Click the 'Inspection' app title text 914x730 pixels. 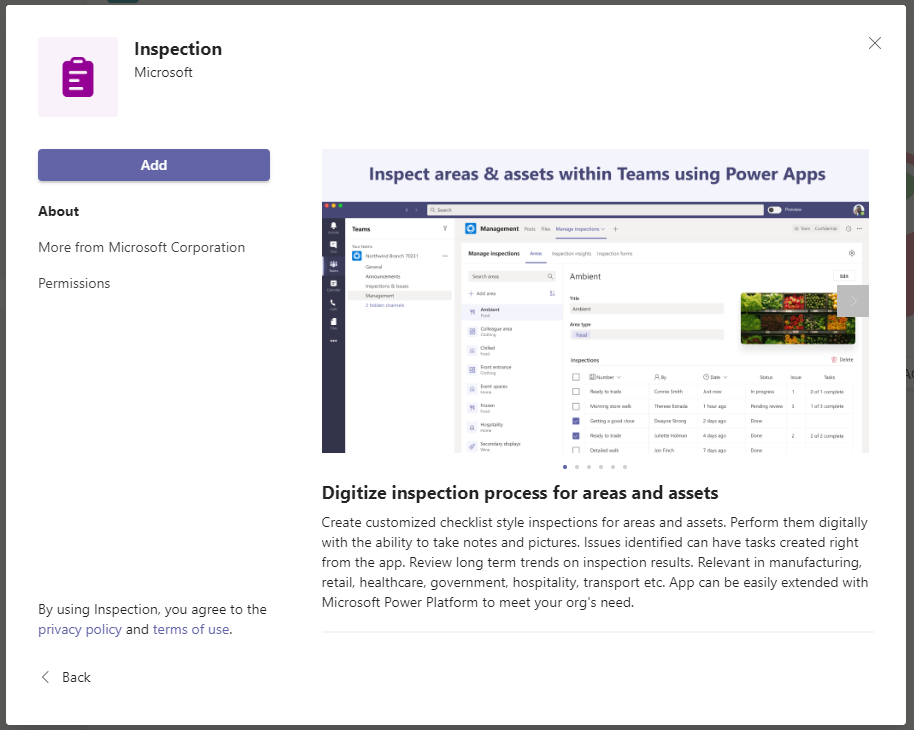click(x=178, y=49)
